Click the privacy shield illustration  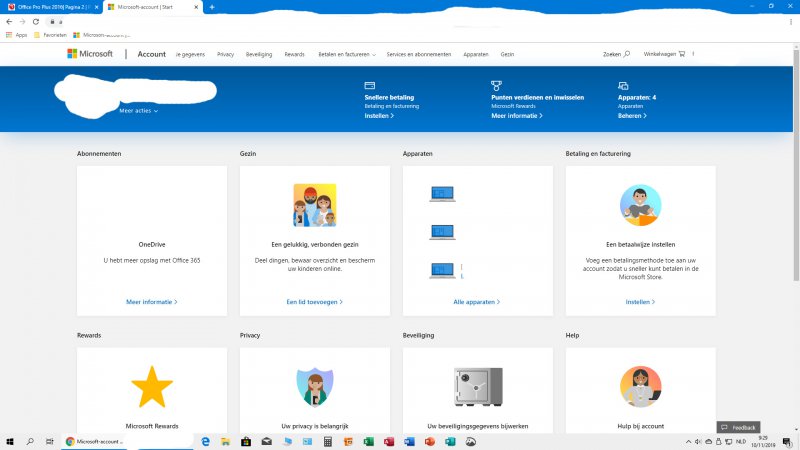click(315, 387)
